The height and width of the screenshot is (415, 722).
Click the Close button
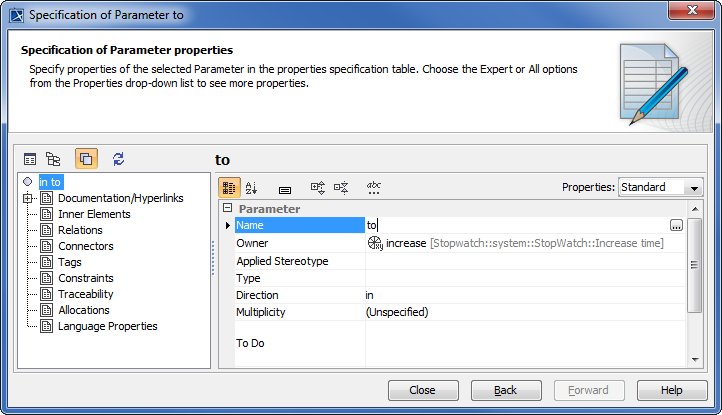click(x=423, y=390)
